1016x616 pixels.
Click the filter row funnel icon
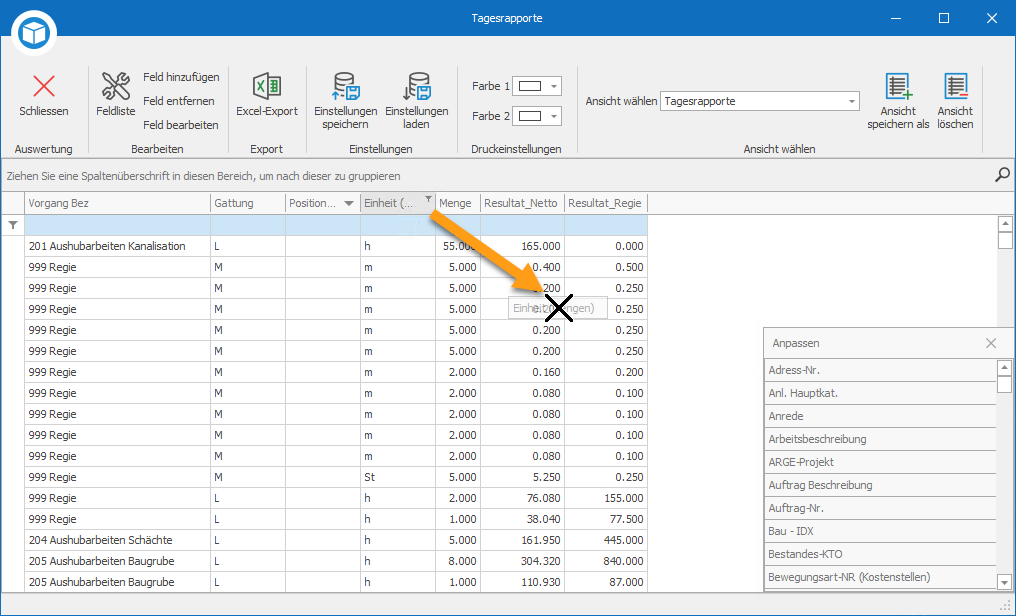pyautogui.click(x=13, y=225)
